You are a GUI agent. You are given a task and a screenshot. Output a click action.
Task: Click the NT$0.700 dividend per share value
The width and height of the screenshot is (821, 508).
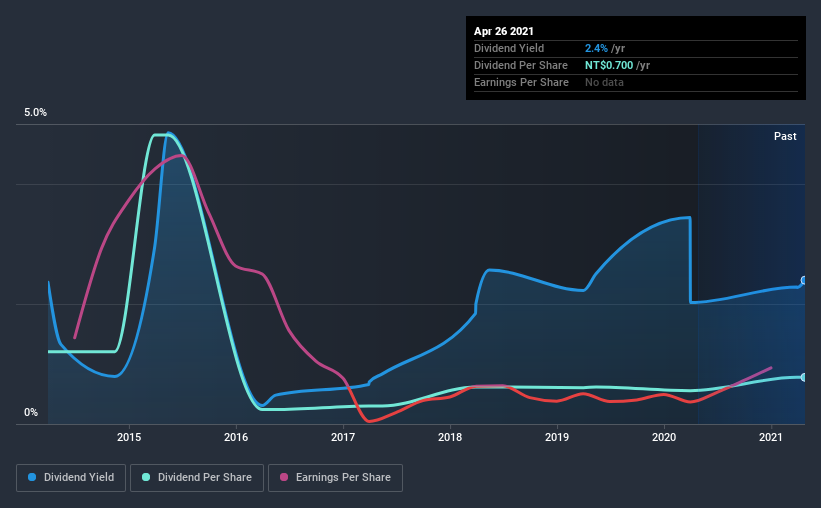[609, 65]
